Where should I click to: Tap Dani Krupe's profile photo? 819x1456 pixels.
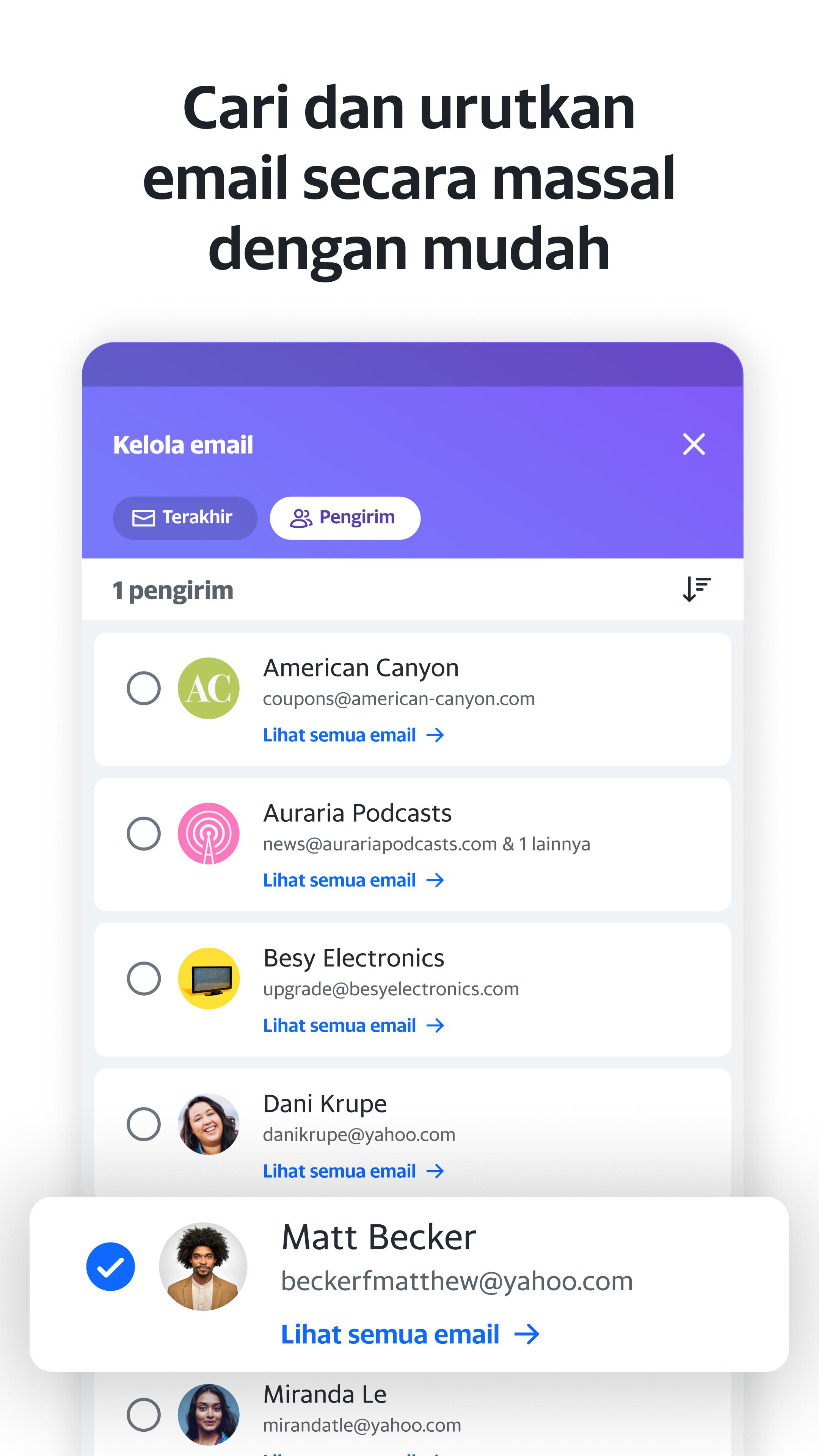tap(209, 1123)
